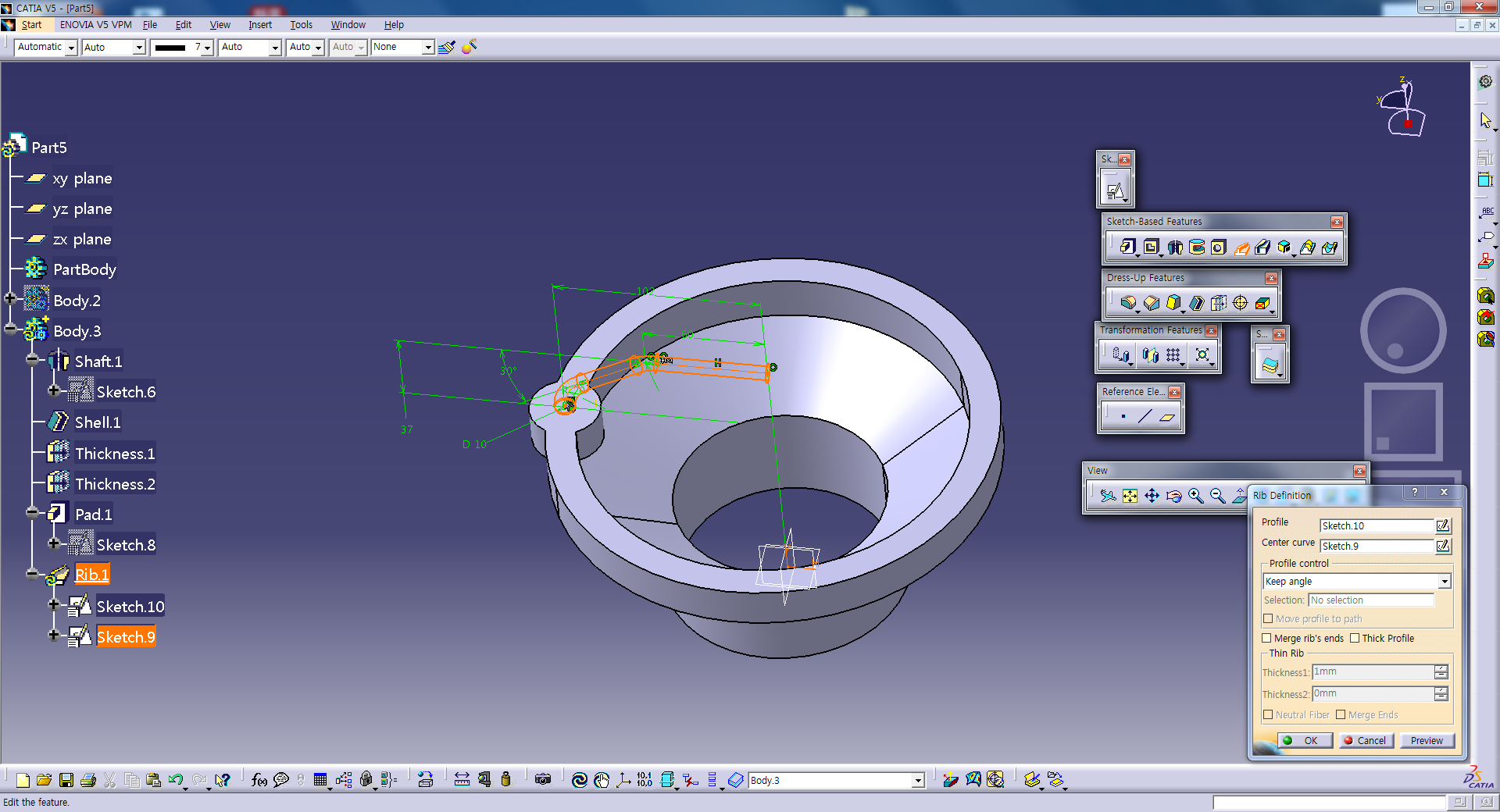Click the Zoom In icon

[x=1195, y=496]
